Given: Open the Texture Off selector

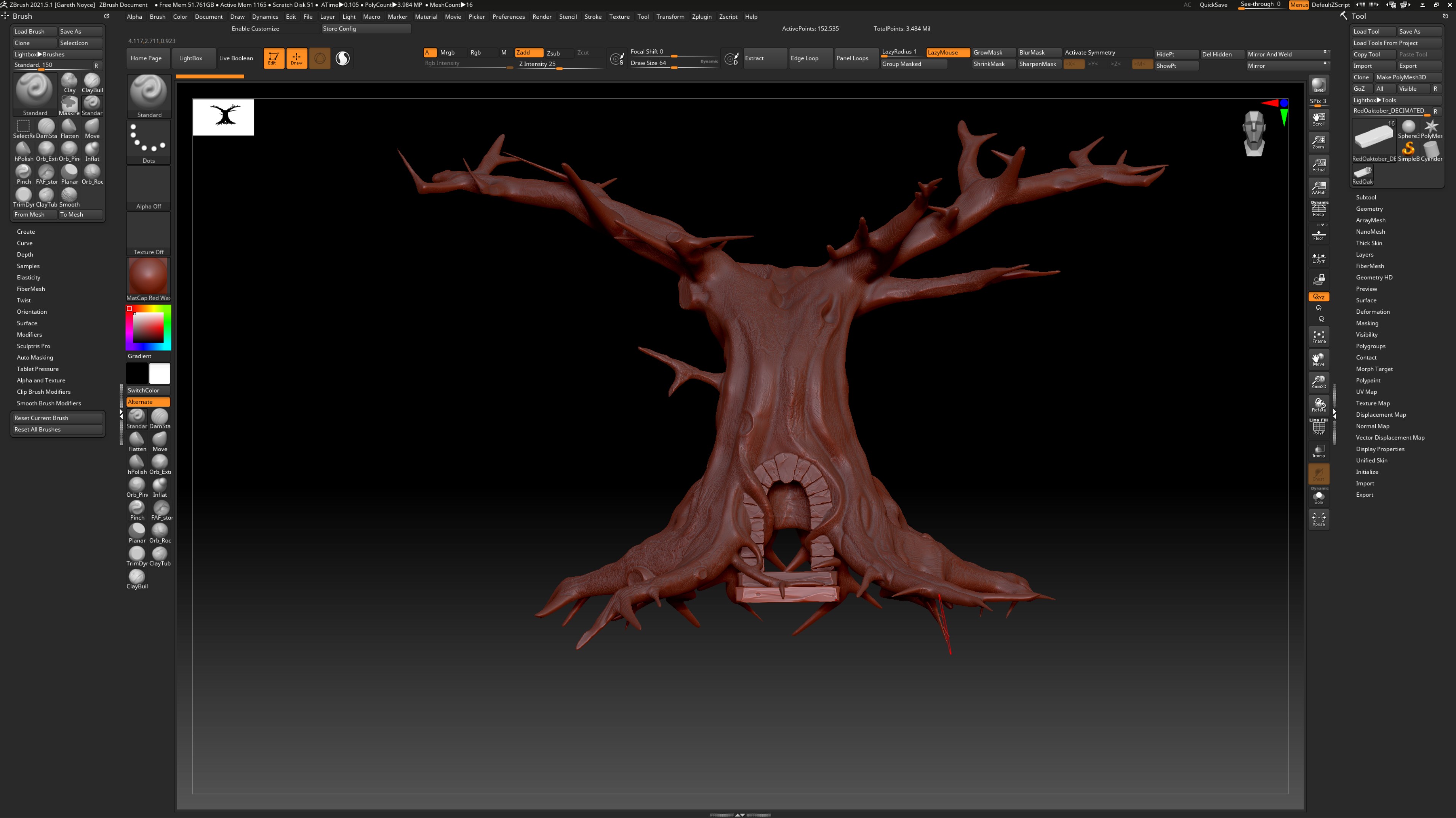Looking at the screenshot, I should click(x=149, y=234).
